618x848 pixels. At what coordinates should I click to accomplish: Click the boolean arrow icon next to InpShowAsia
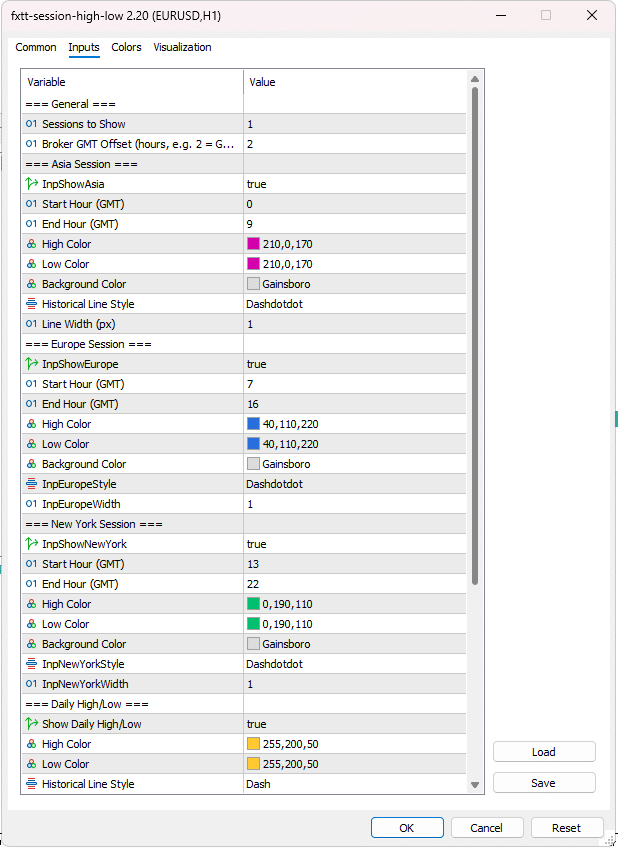coord(31,184)
